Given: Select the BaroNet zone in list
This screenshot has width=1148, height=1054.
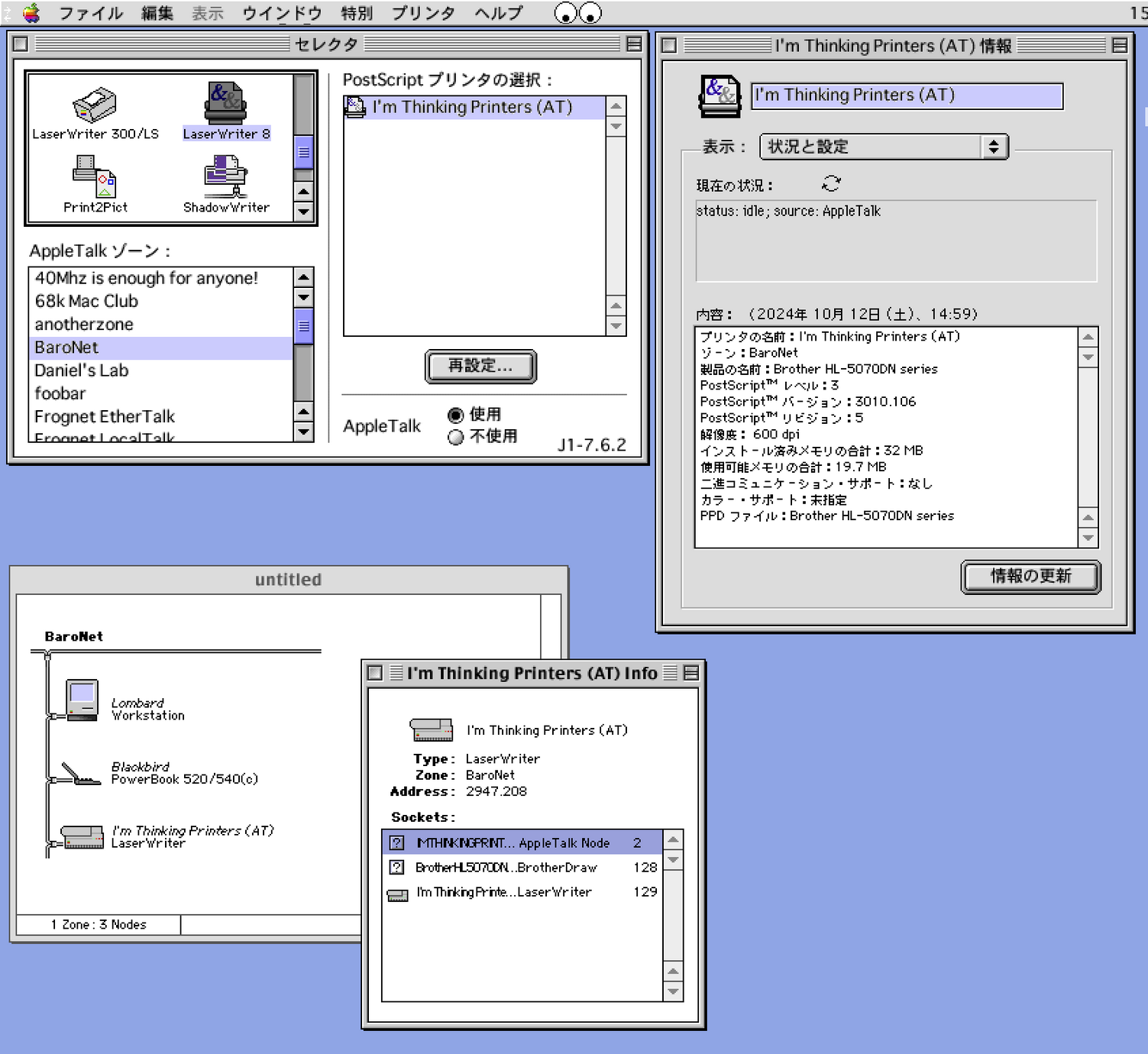Looking at the screenshot, I should coord(160,348).
